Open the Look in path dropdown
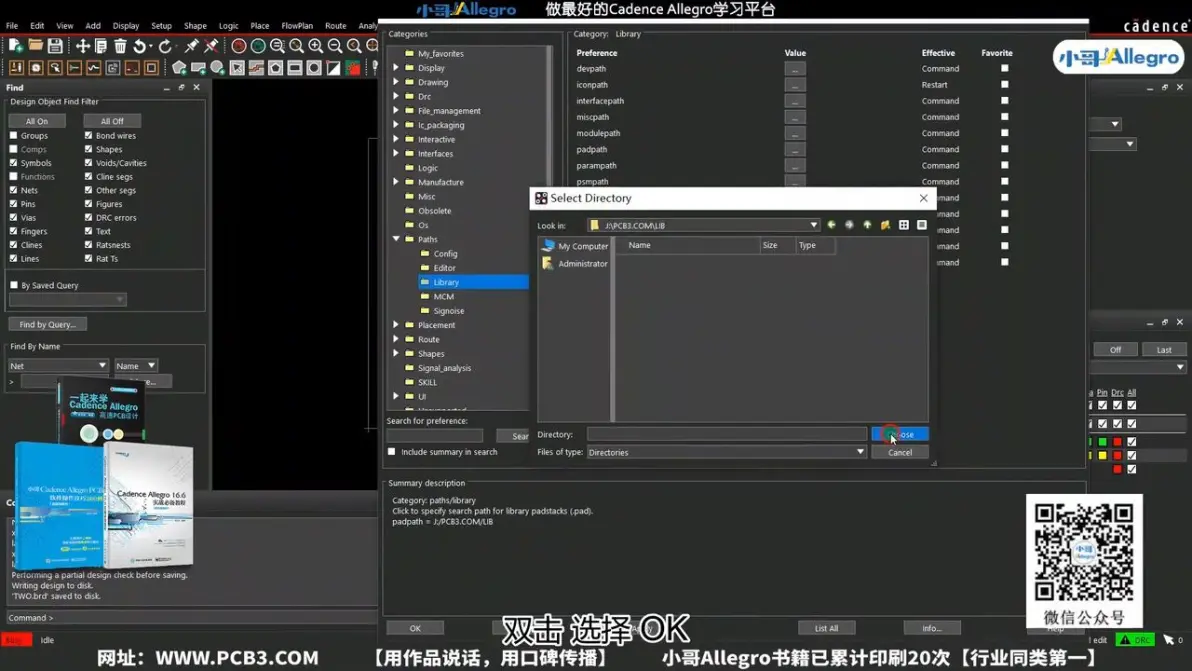This screenshot has height=671, width=1192. [x=813, y=225]
